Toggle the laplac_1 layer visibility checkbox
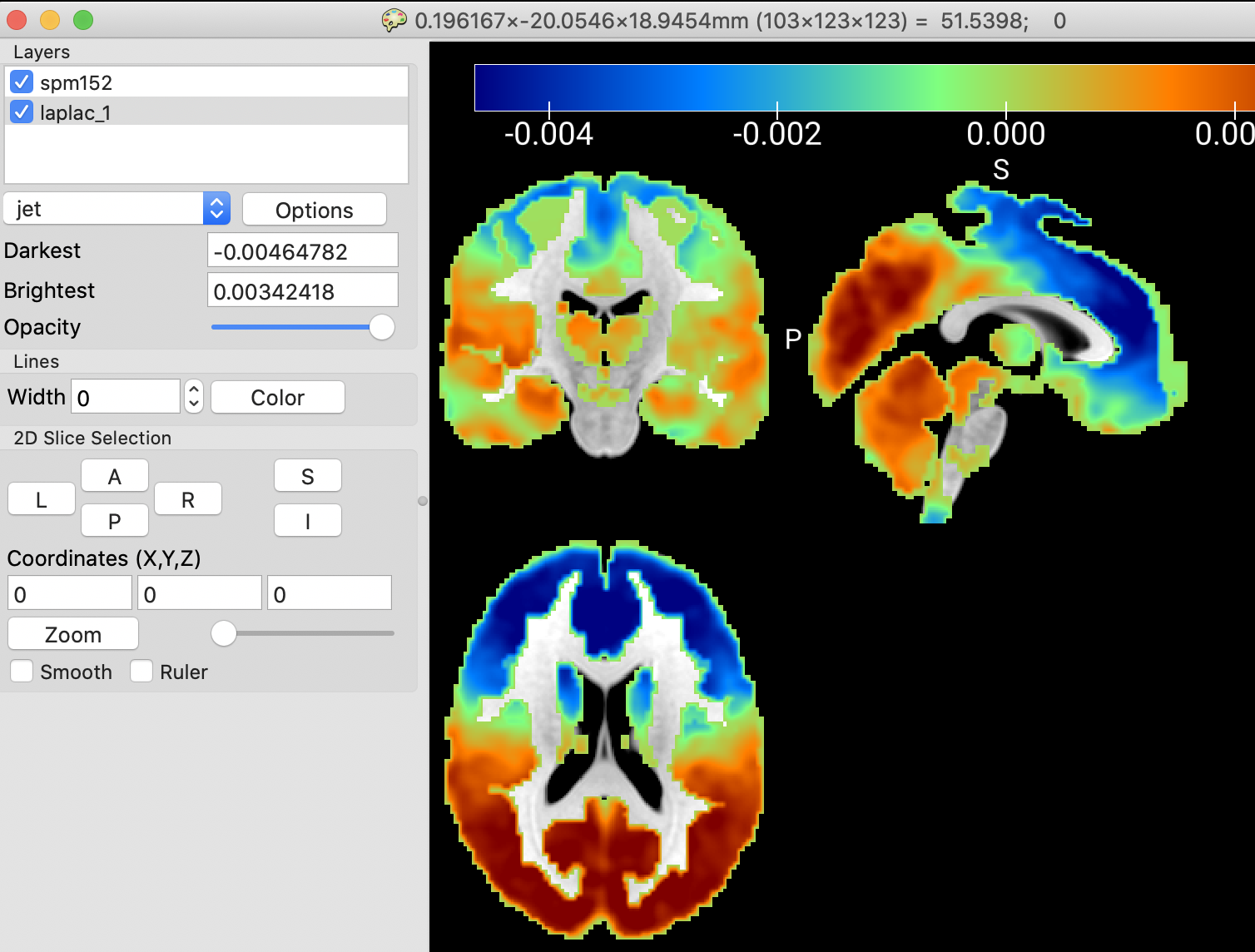The height and width of the screenshot is (952, 1255). (22, 112)
